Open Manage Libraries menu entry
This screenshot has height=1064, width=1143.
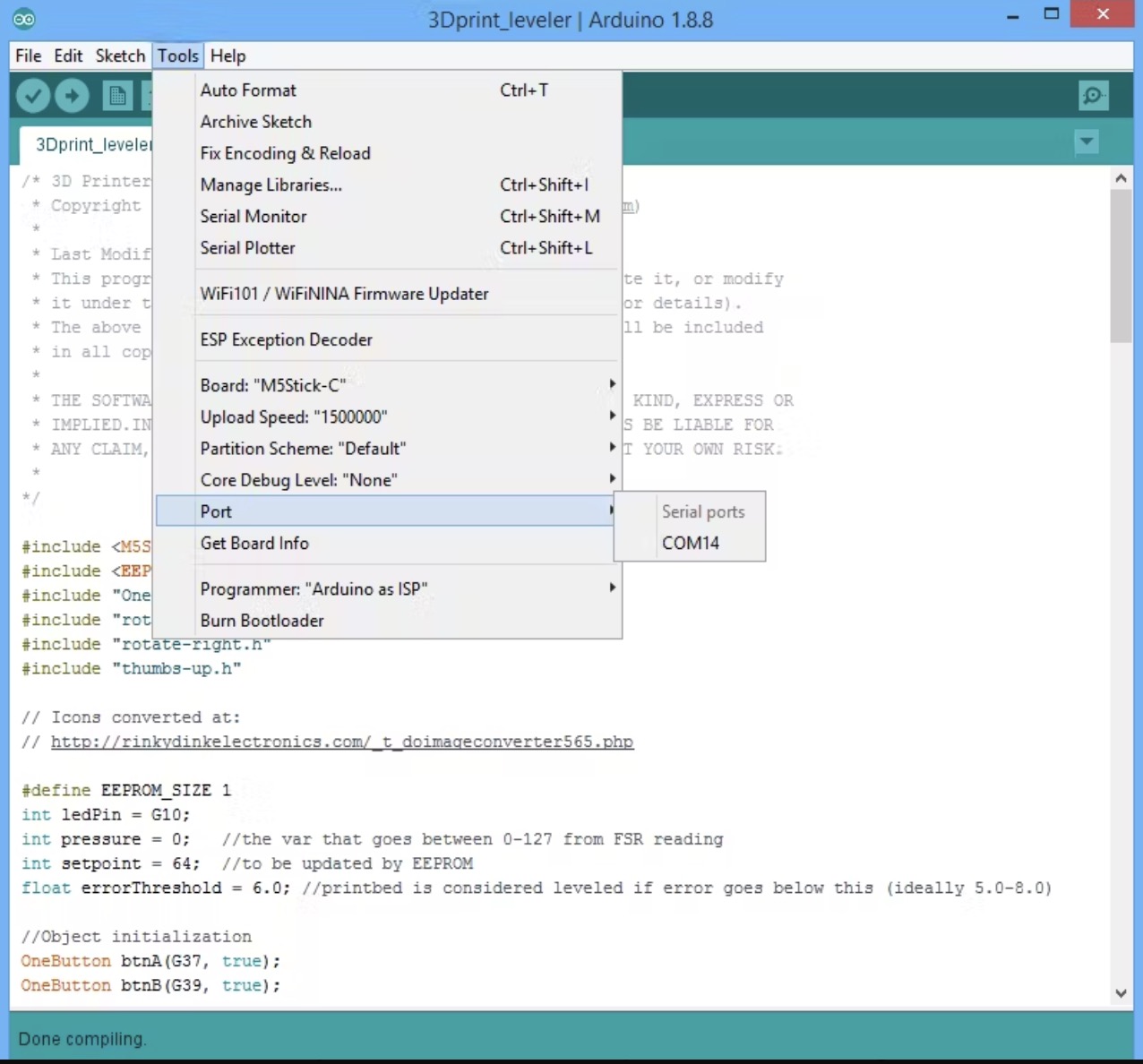tap(271, 184)
